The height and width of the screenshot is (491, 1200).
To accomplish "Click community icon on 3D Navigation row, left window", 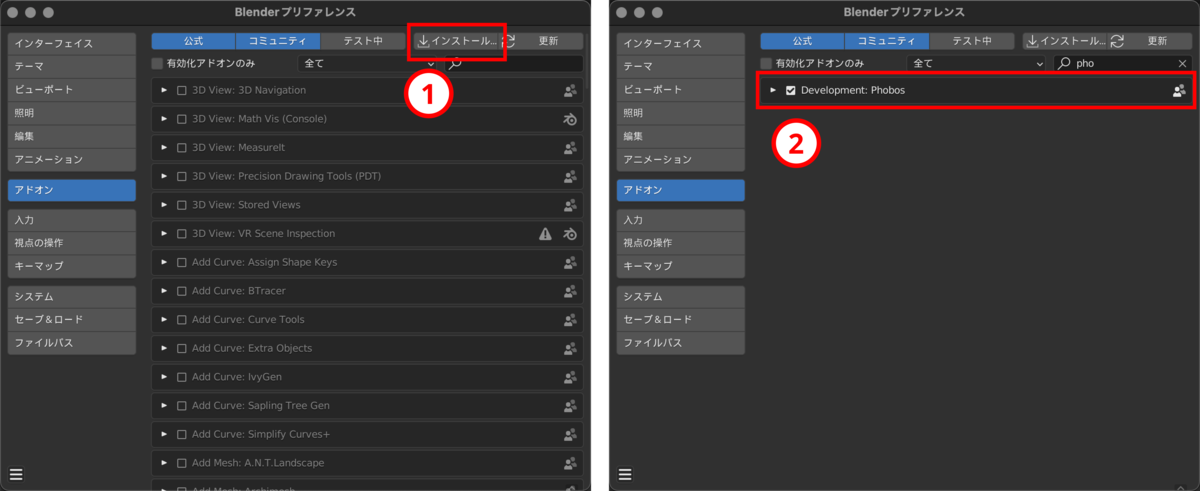I will point(570,90).
